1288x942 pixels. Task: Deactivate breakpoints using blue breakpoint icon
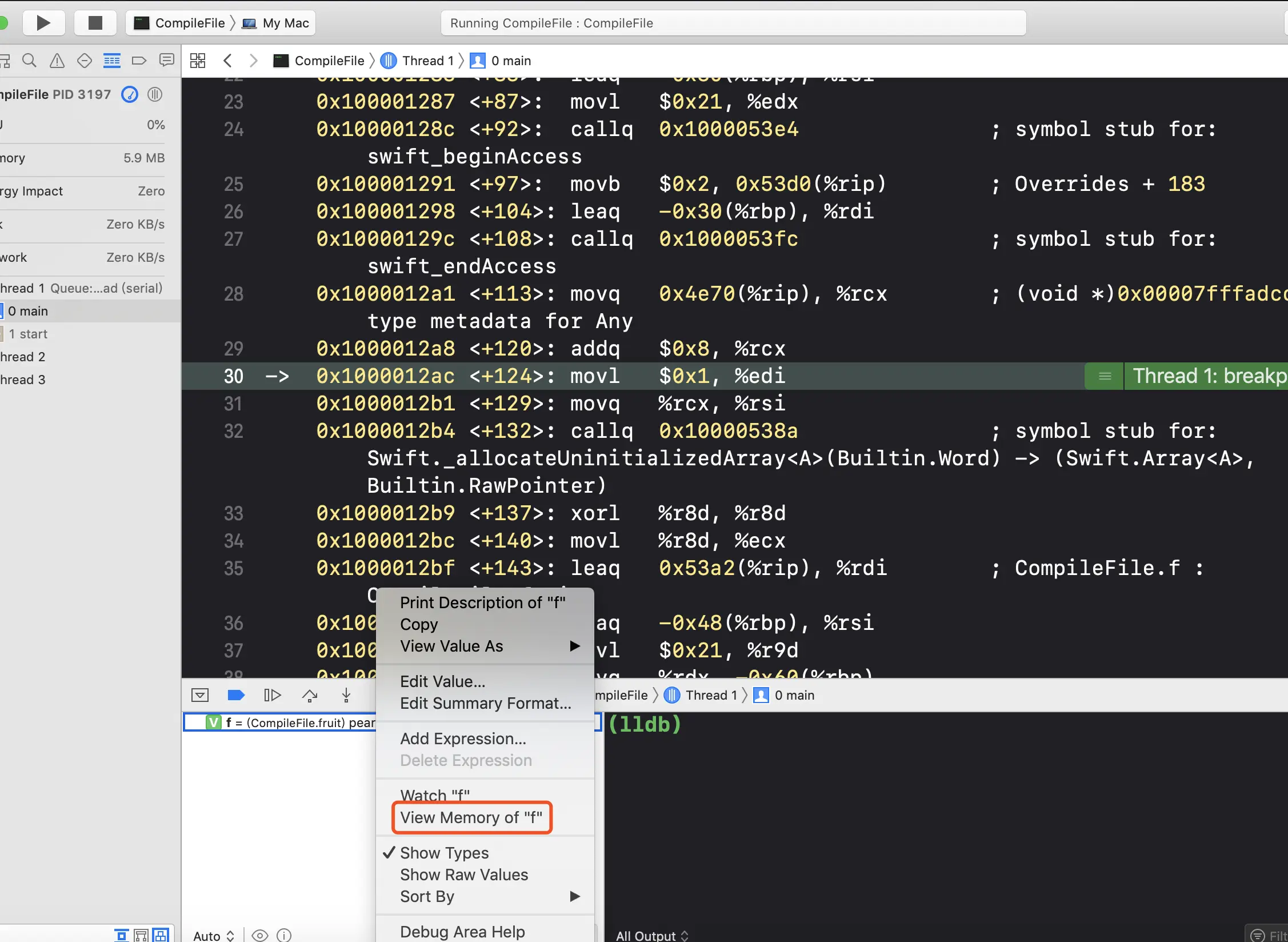[236, 695]
